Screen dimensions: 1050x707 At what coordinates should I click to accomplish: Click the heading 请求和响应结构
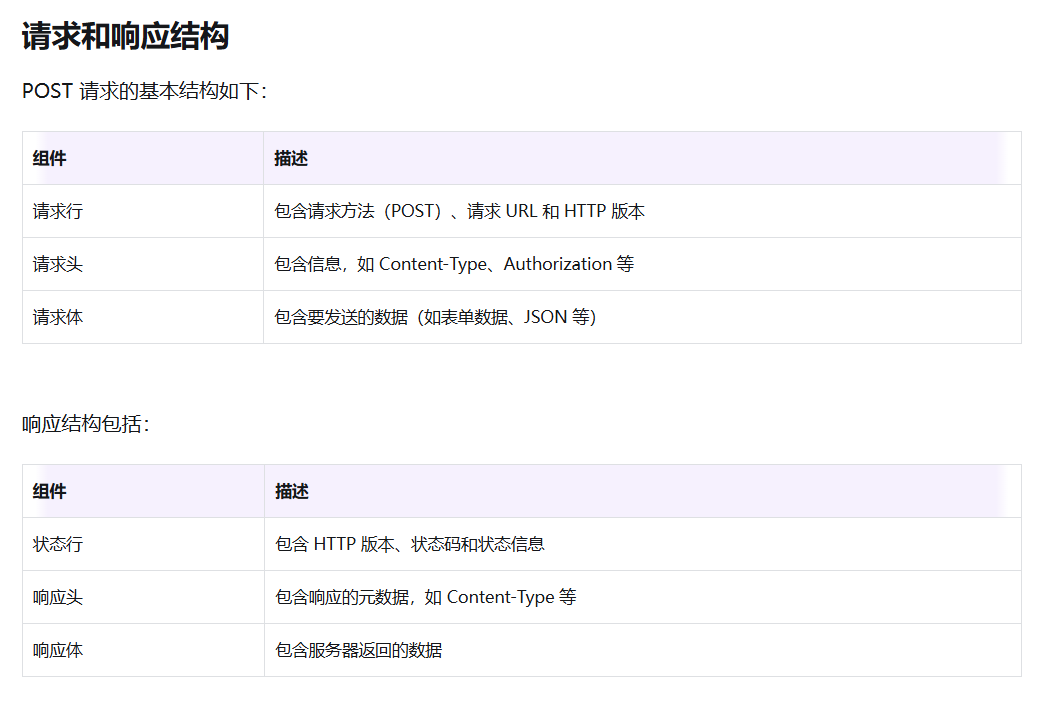point(125,37)
